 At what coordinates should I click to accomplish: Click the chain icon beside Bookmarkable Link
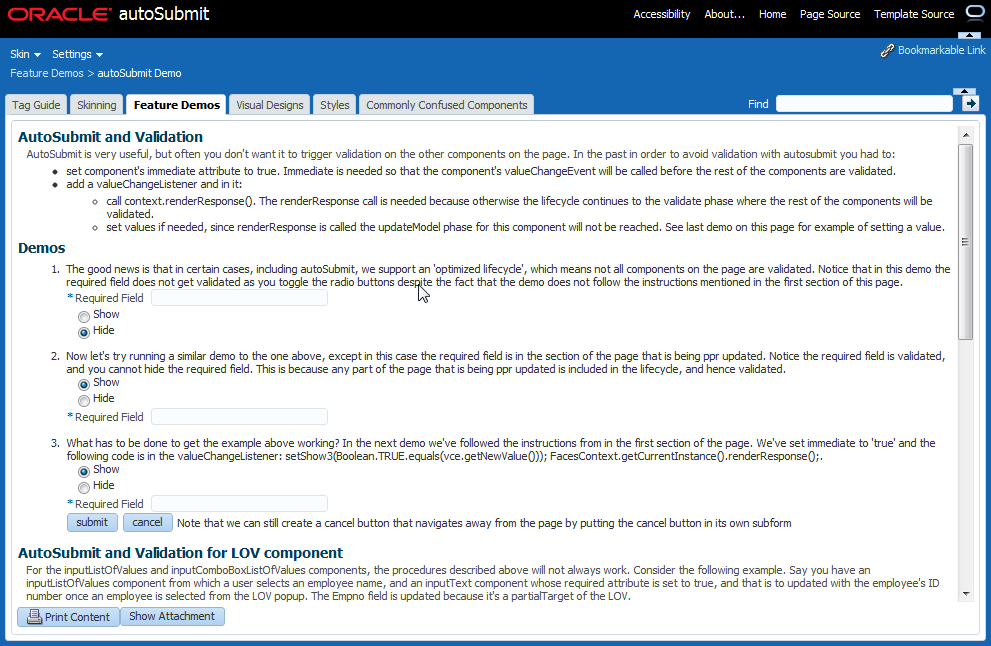887,51
